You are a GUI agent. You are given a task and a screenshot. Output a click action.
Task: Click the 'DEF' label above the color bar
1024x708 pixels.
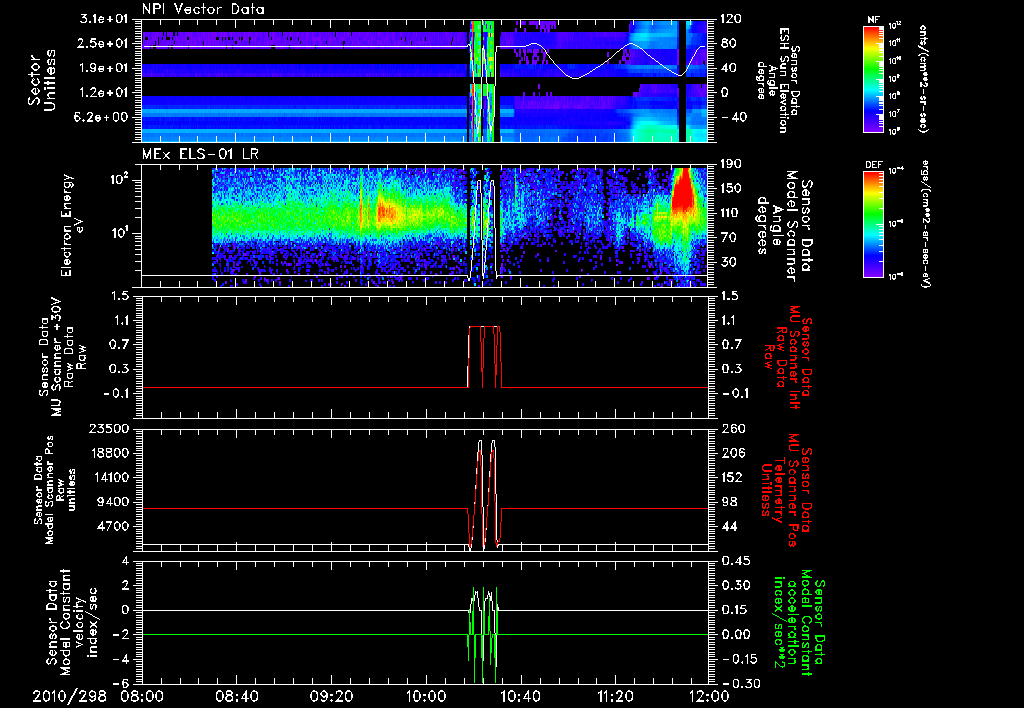tap(874, 165)
